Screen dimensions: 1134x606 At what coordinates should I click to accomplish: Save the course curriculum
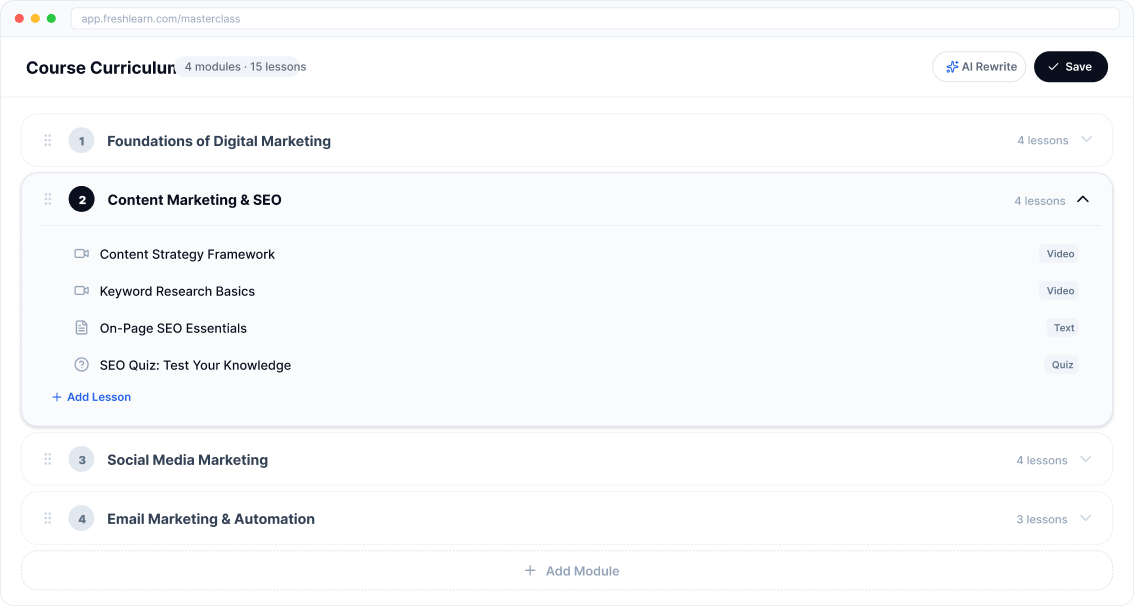[1071, 66]
